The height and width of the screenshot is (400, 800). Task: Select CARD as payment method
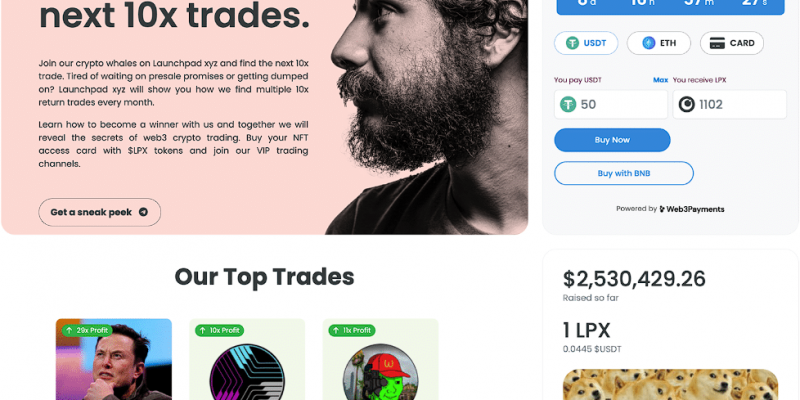tap(732, 43)
